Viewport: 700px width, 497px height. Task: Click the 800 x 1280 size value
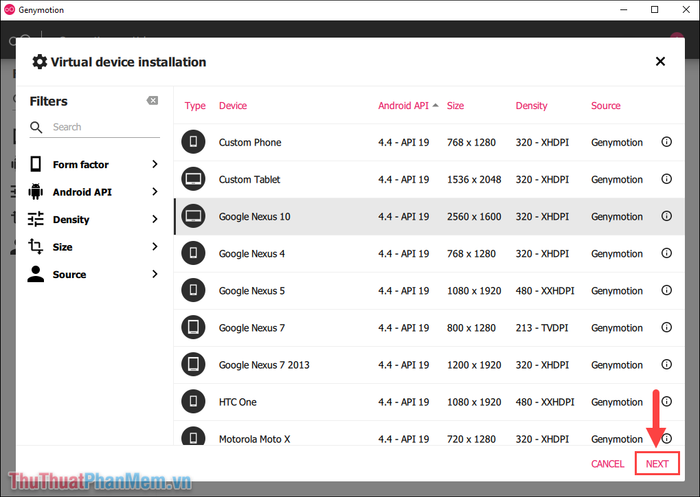click(x=471, y=328)
